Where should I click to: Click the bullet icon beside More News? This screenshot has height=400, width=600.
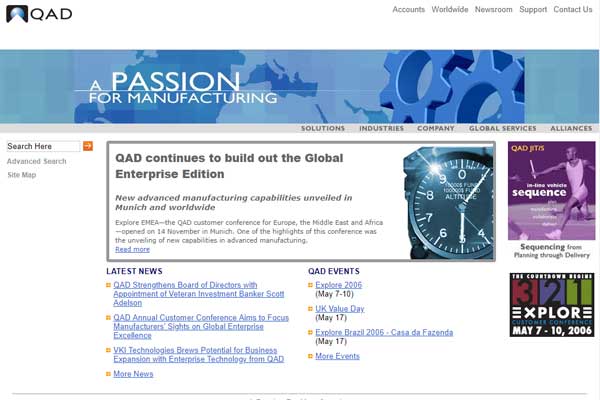(x=108, y=374)
